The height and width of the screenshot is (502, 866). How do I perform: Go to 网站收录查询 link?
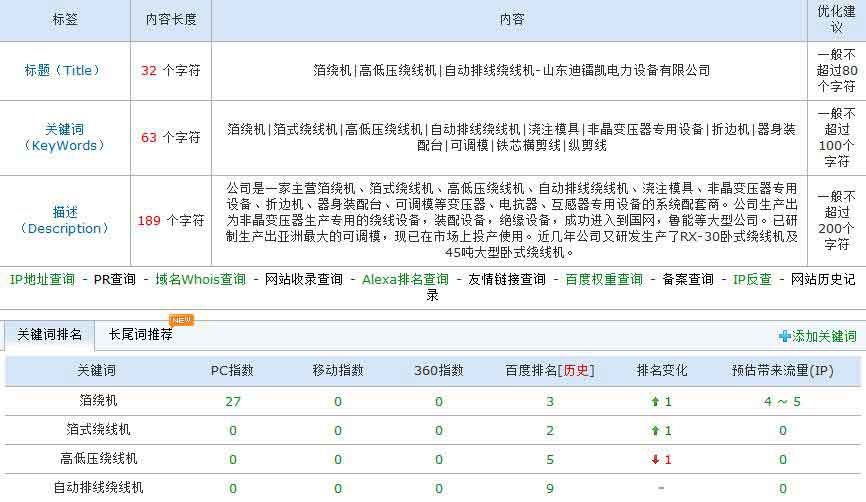(x=303, y=279)
